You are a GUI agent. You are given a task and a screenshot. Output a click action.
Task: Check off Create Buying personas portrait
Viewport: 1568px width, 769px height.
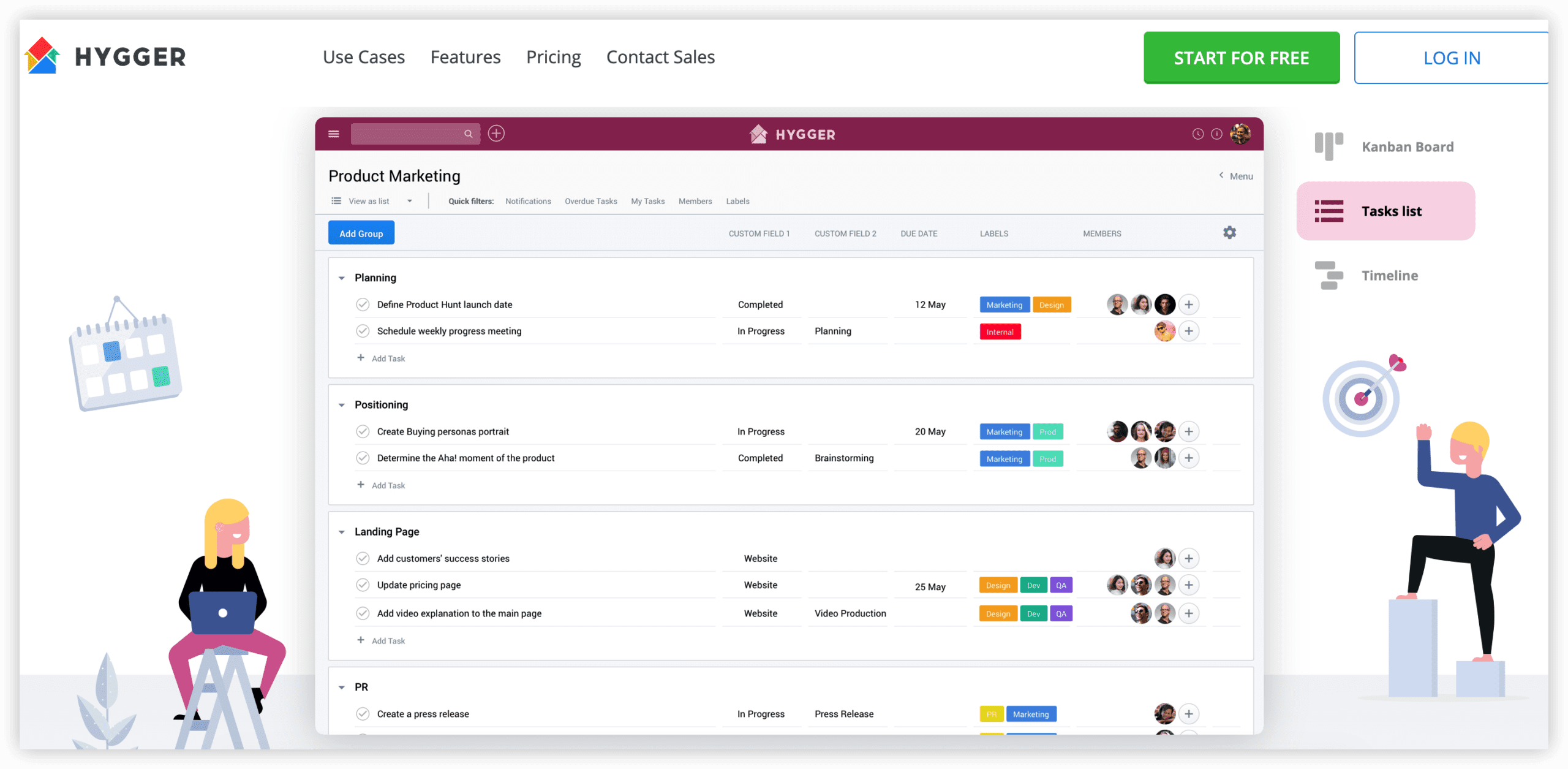pos(363,431)
